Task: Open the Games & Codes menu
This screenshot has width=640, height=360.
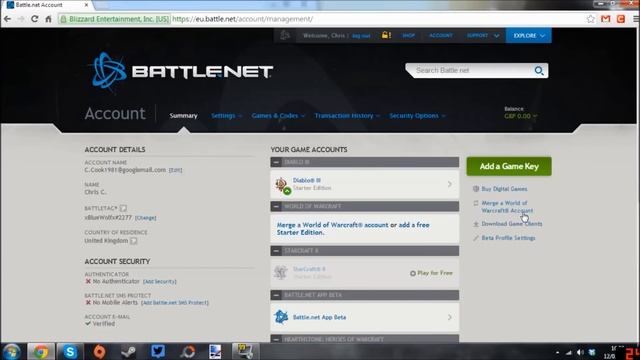Action: point(278,116)
